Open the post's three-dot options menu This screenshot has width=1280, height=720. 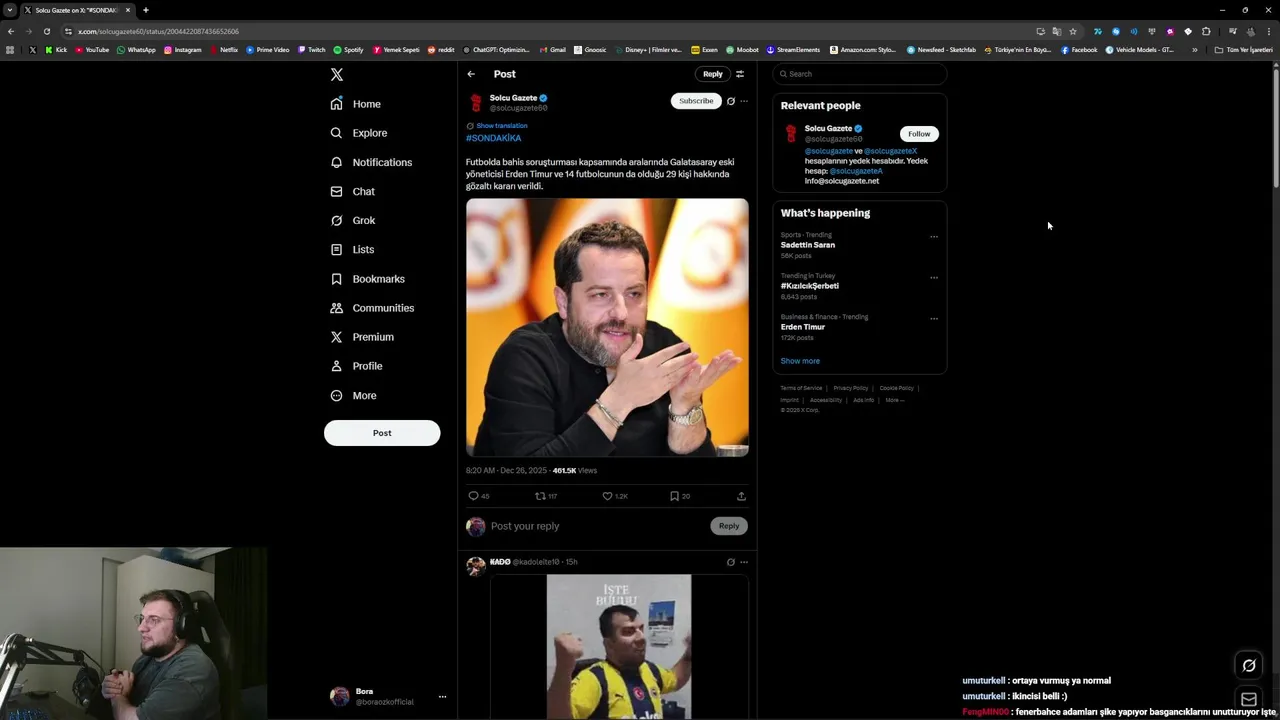pyautogui.click(x=744, y=101)
